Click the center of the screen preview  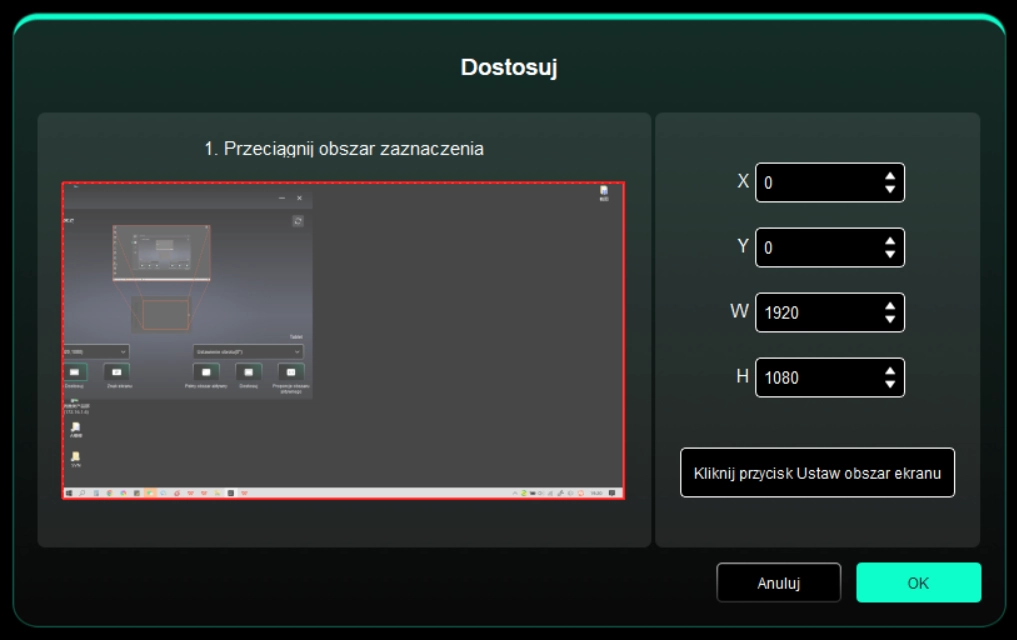(343, 340)
